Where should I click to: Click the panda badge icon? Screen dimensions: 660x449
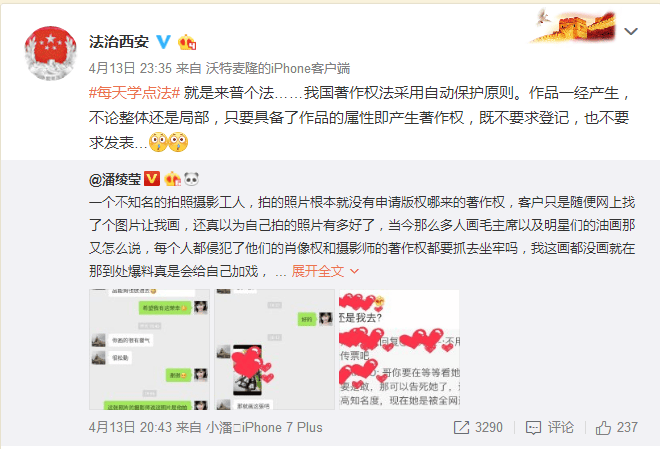click(x=191, y=179)
